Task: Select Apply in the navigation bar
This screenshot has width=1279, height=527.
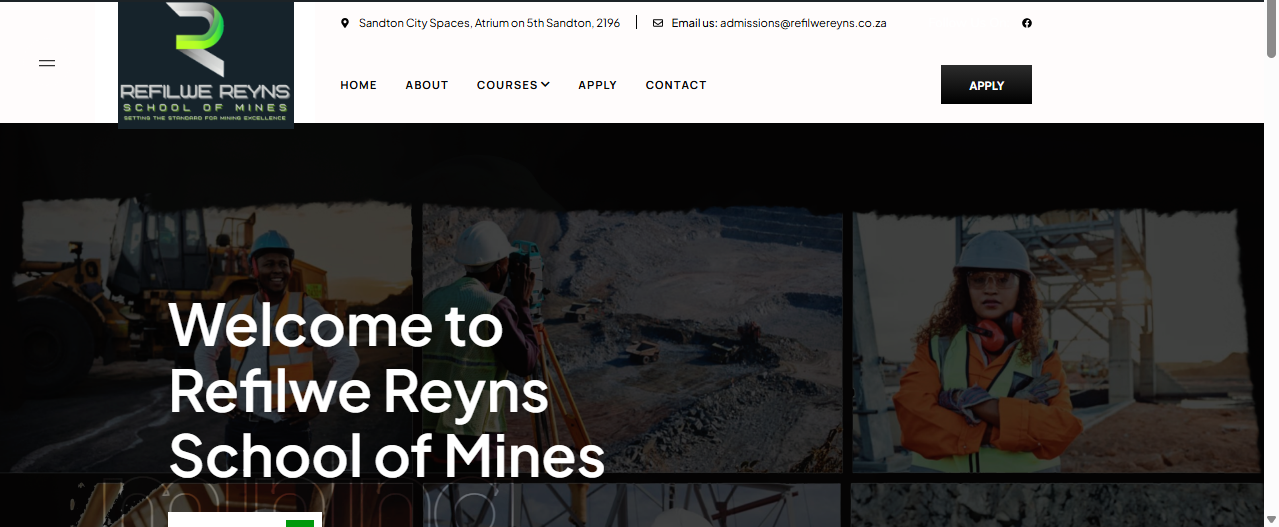Action: click(597, 85)
